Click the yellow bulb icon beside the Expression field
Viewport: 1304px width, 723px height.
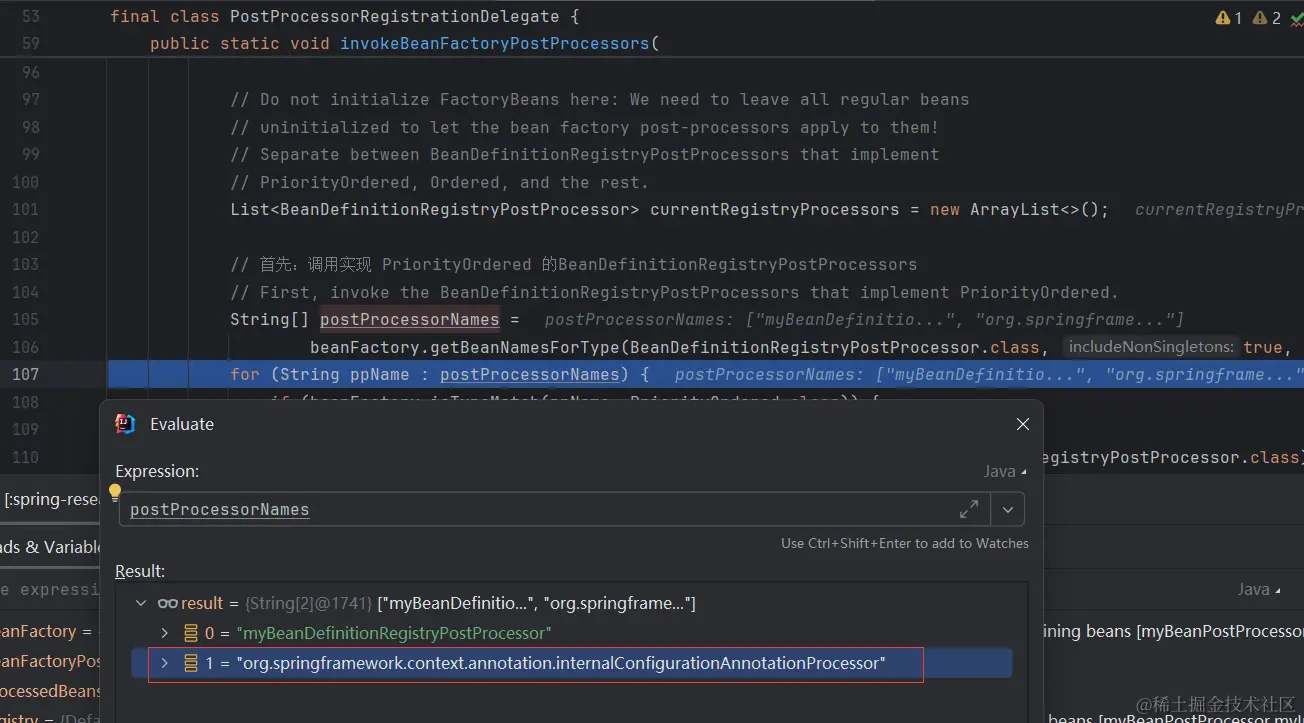(115, 491)
